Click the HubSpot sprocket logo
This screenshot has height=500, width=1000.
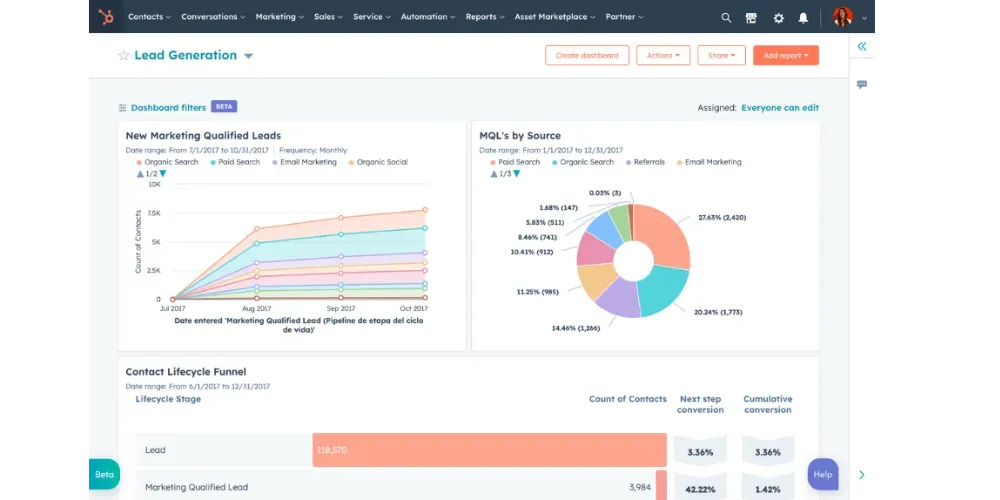[x=106, y=17]
